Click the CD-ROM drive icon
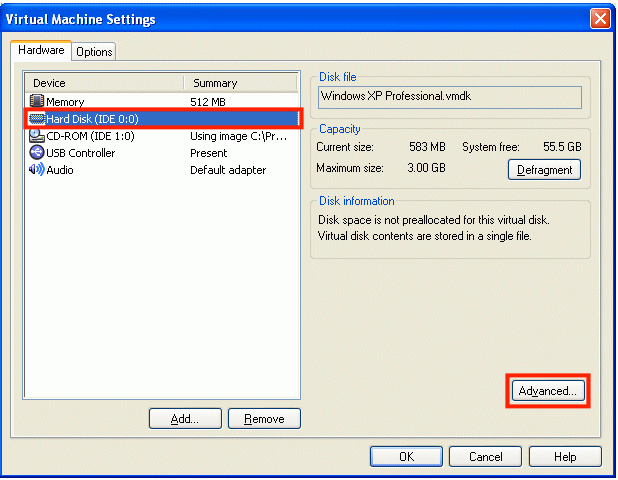Image resolution: width=618 pixels, height=480 pixels. coord(37,136)
